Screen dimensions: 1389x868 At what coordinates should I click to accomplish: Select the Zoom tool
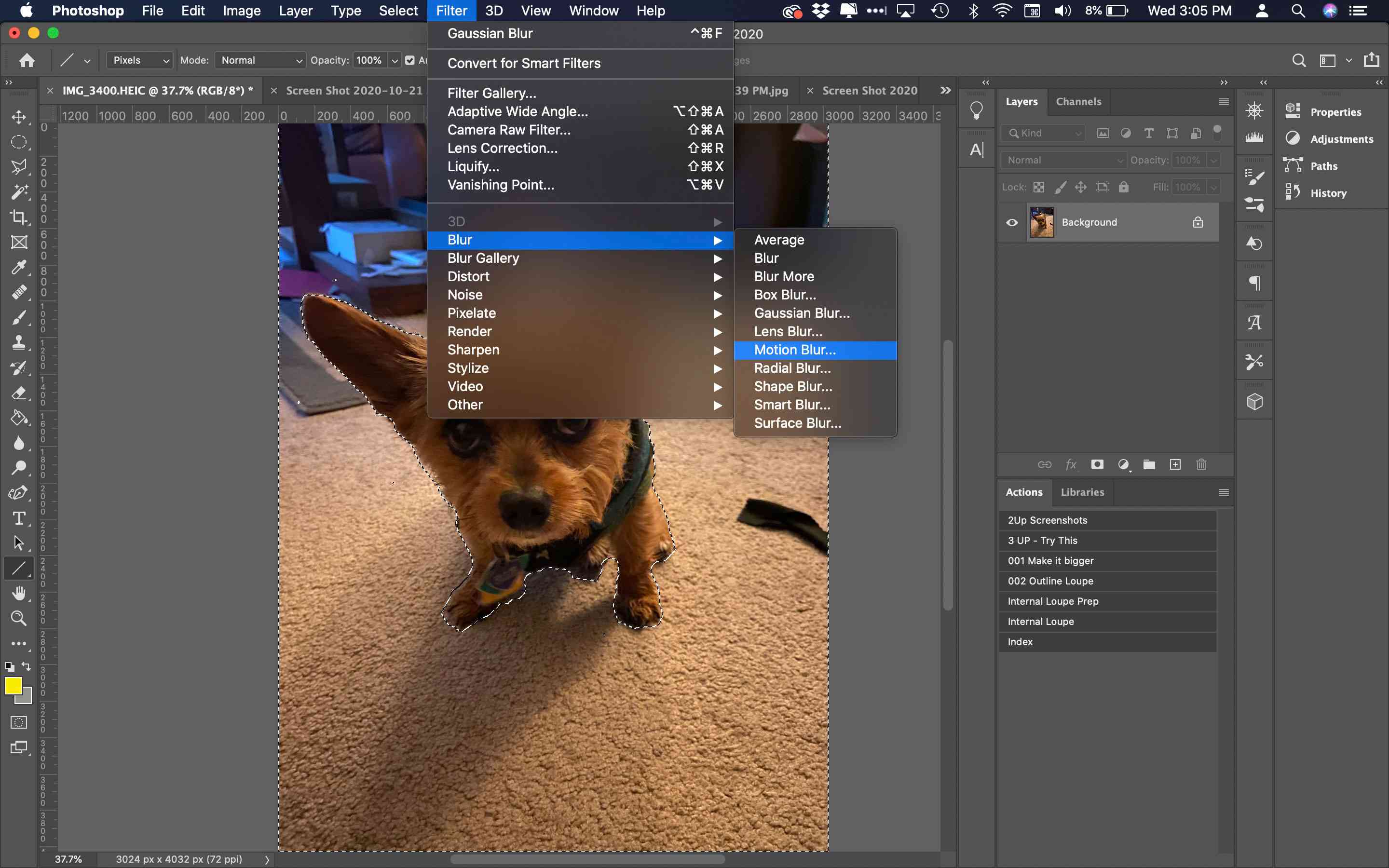19,617
